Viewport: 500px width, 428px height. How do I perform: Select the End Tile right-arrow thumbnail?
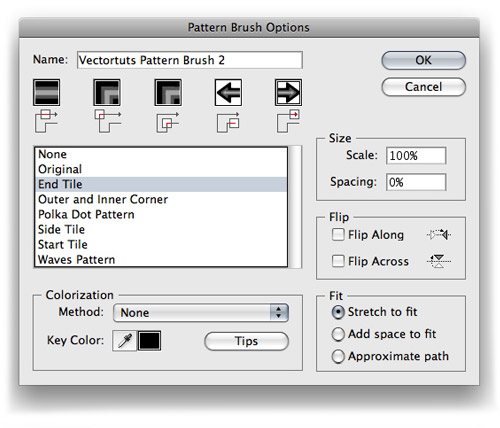(288, 93)
